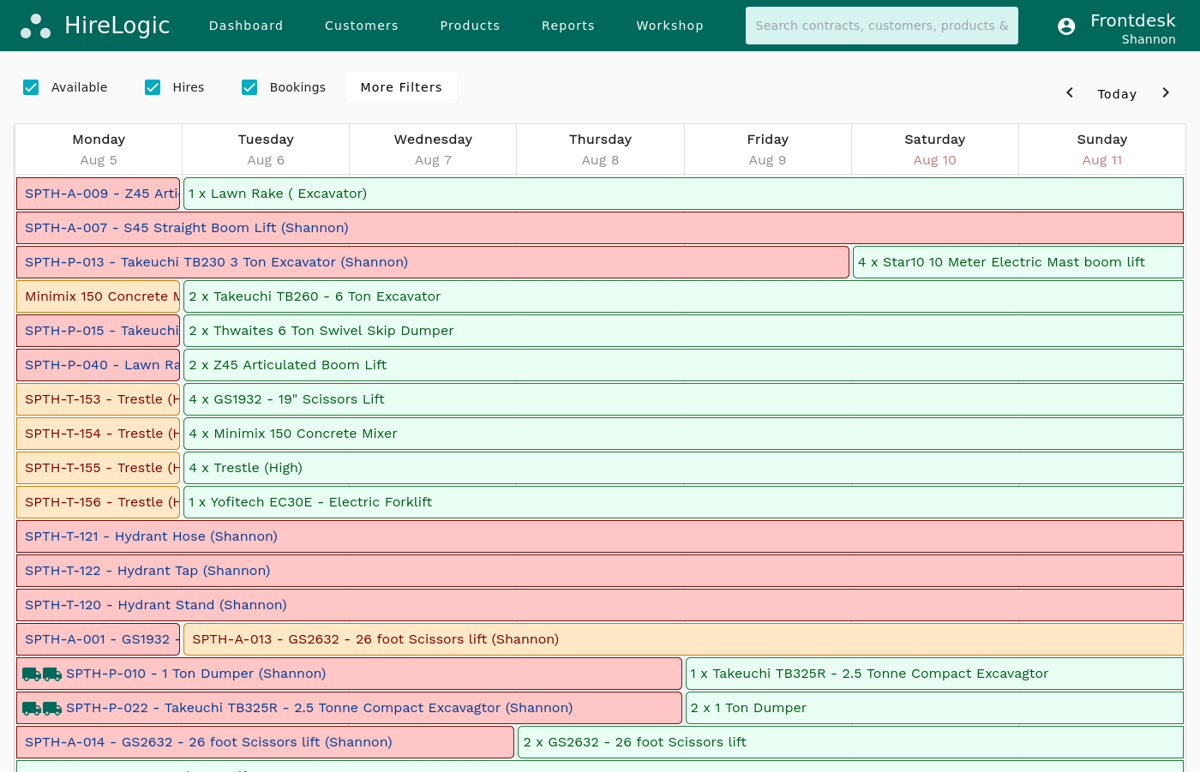This screenshot has height=772, width=1200.
Task: Disable the Hires filter
Action: click(x=152, y=87)
